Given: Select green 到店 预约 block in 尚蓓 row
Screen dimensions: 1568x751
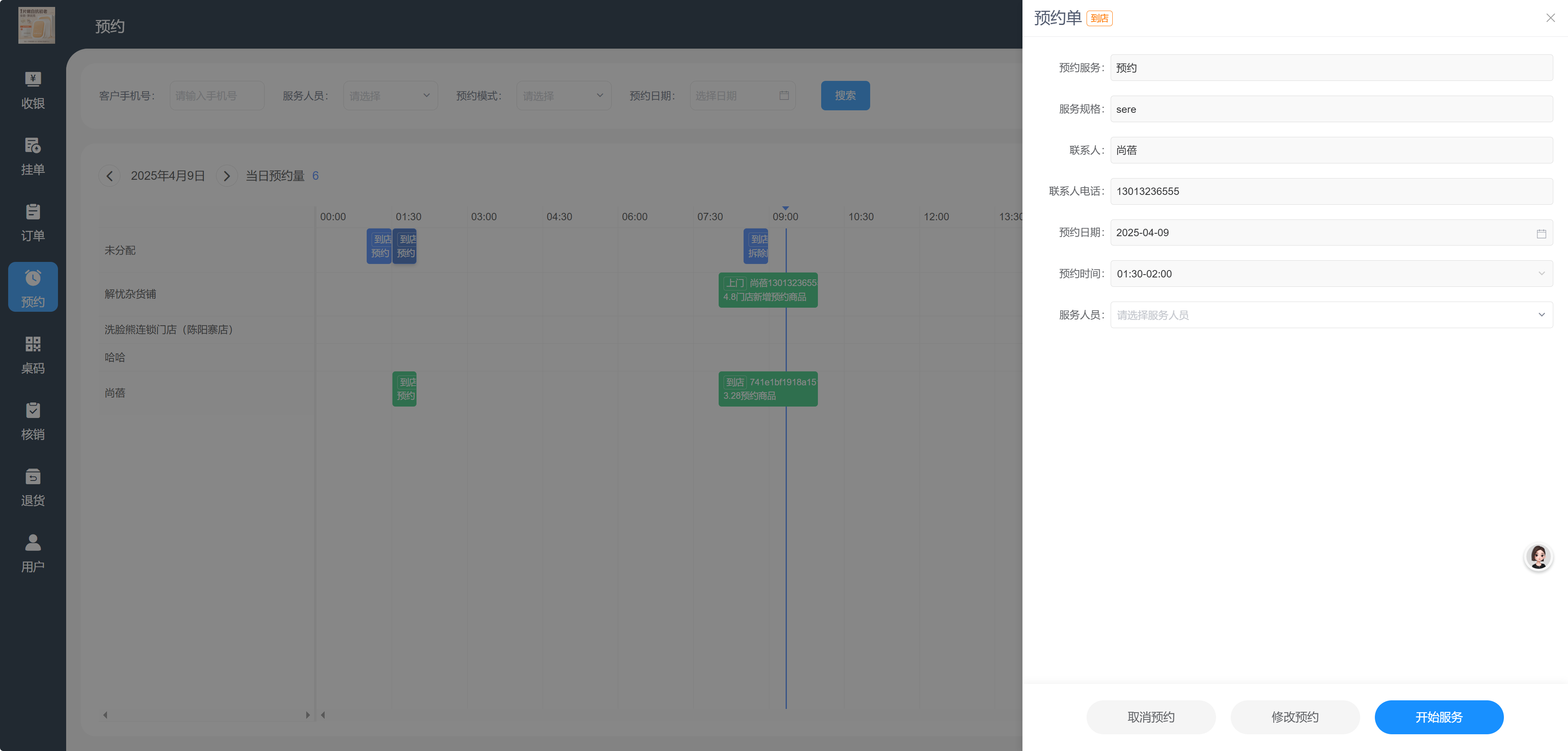Looking at the screenshot, I should (404, 389).
